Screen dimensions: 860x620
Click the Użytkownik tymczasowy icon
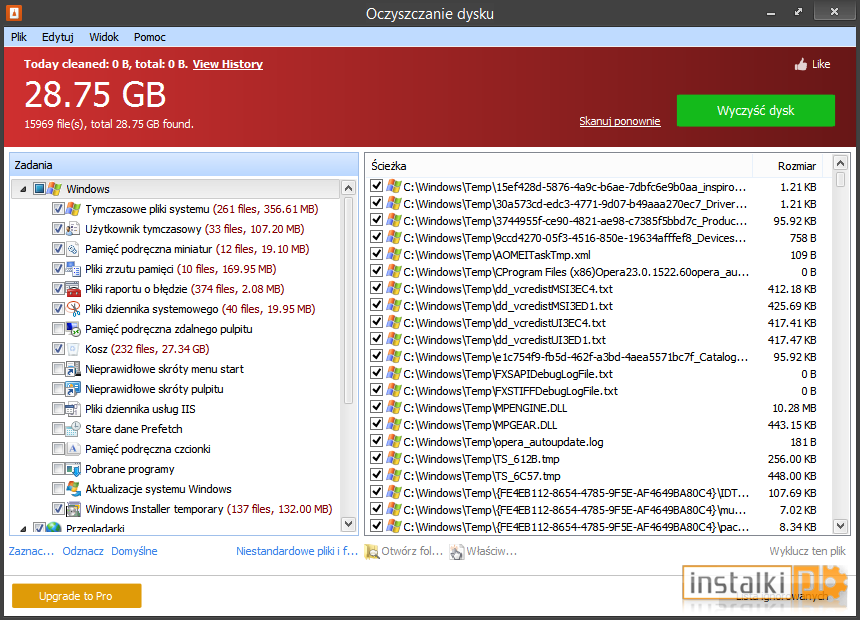[73, 229]
